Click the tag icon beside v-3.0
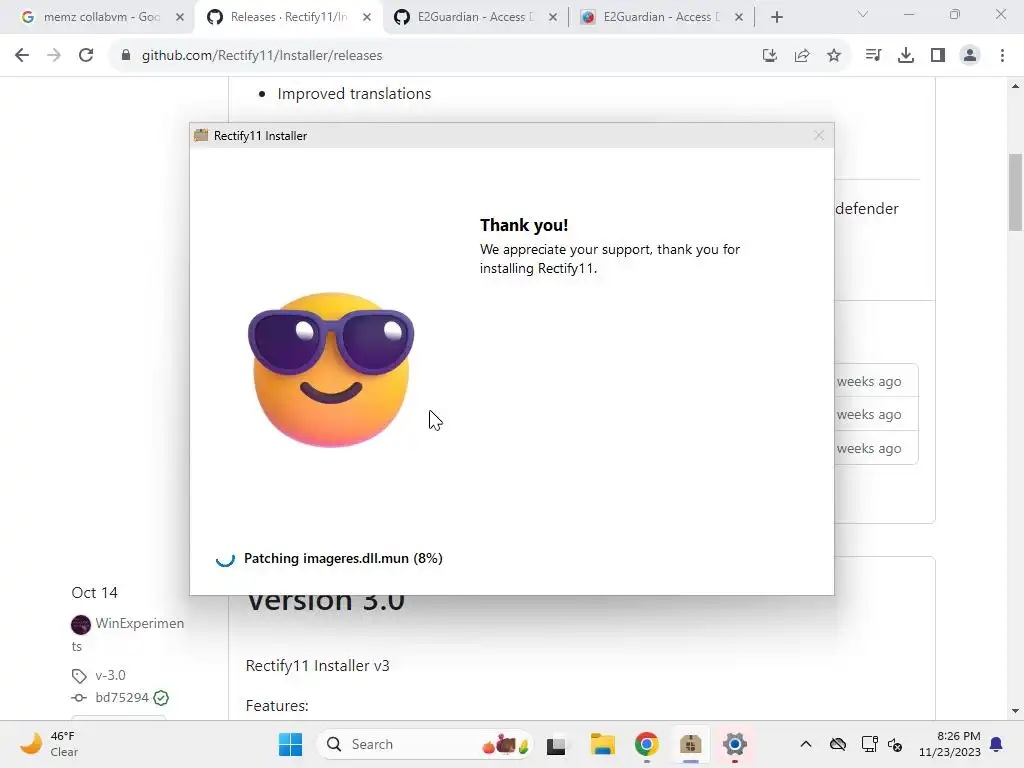 point(79,676)
